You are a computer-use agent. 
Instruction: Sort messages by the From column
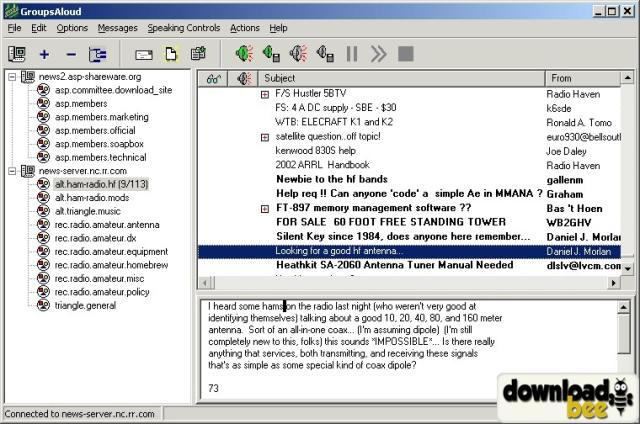583,78
